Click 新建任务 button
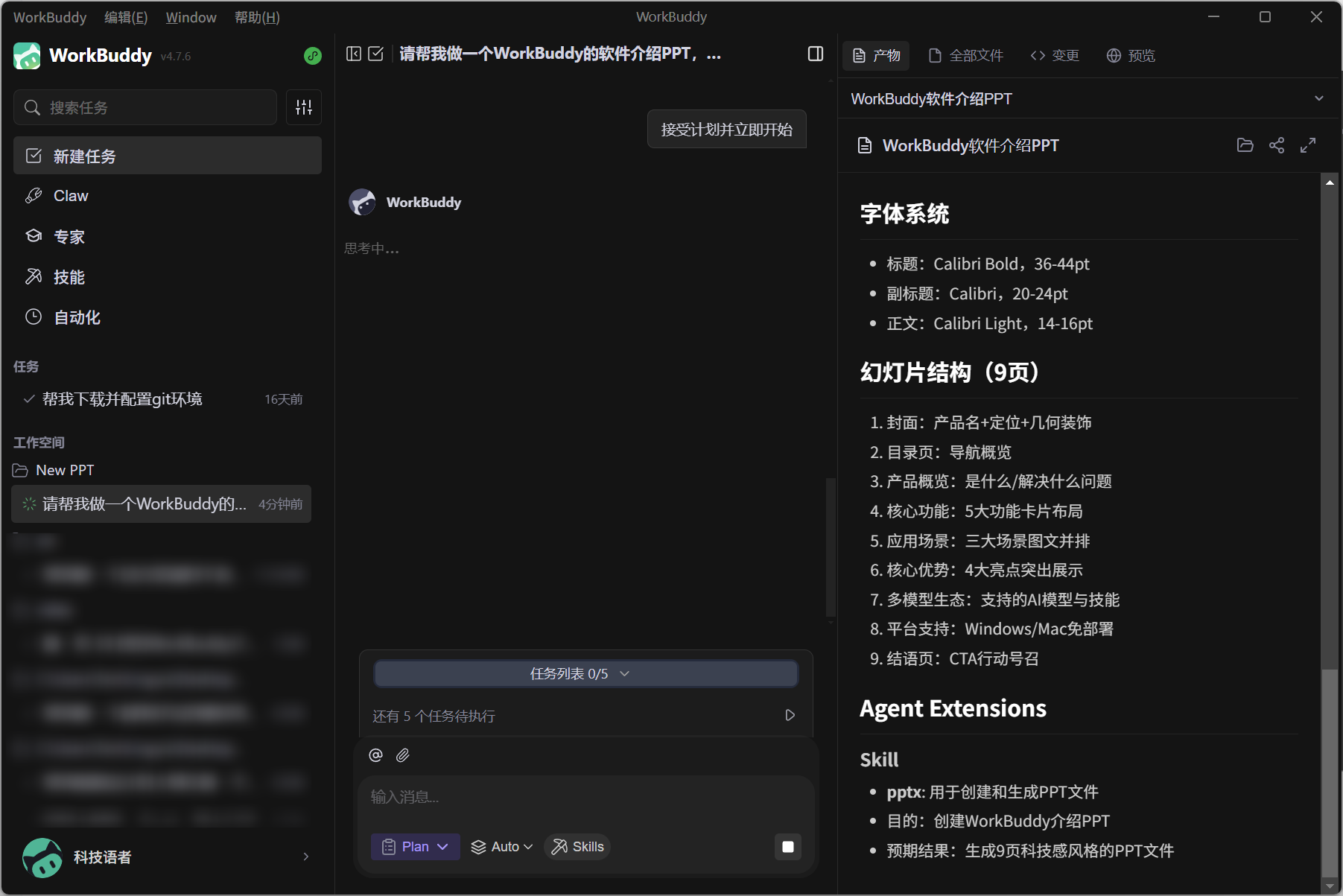This screenshot has width=1343, height=896. 168,156
